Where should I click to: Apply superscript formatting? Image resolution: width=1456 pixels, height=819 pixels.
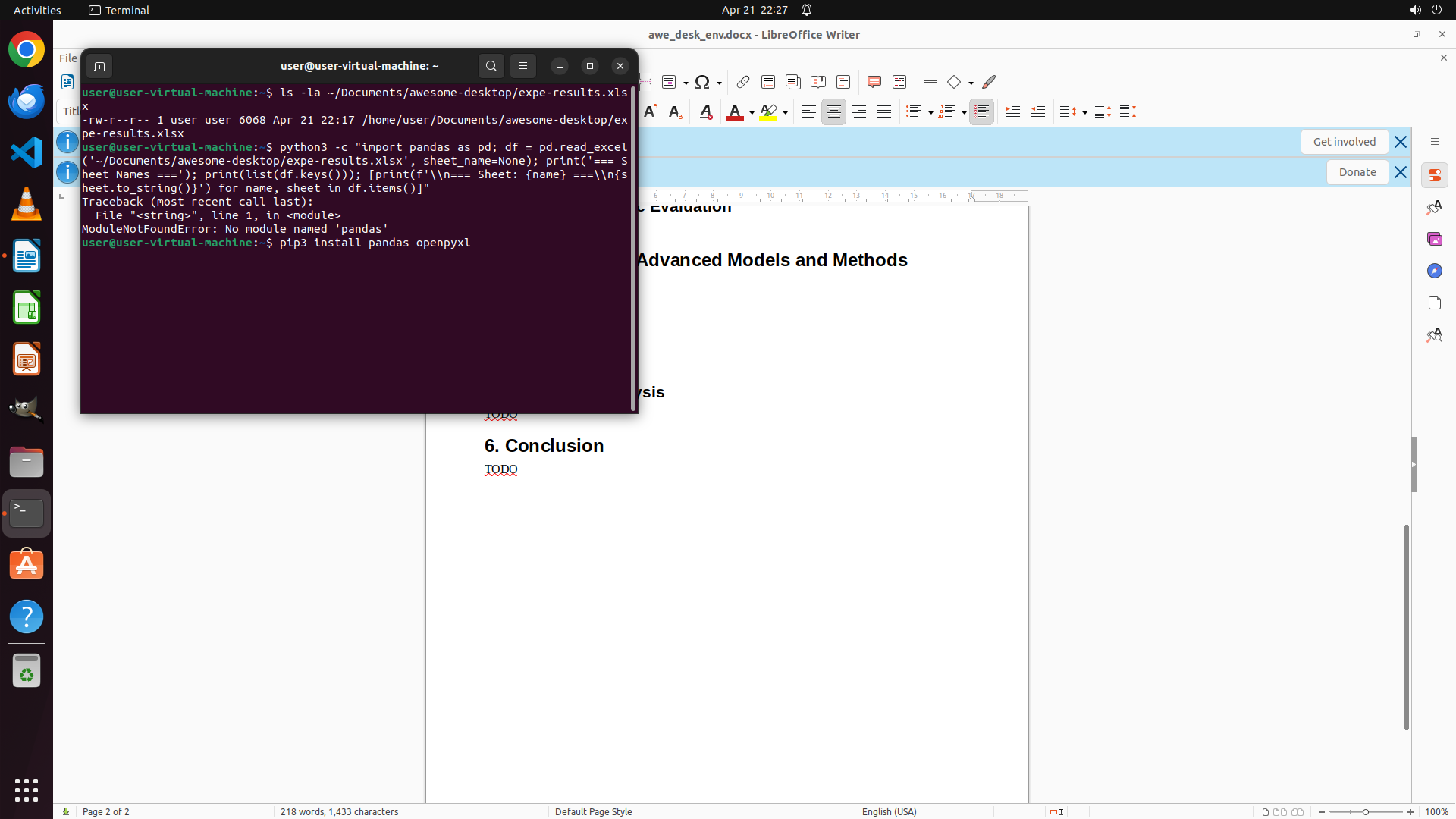[x=650, y=111]
